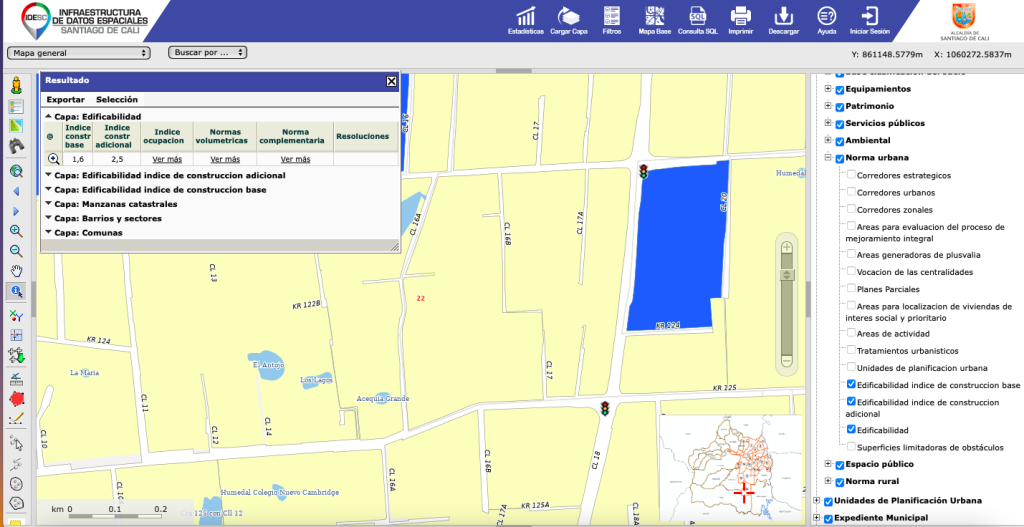Uncheck Edificabilidad indice de construccion base checkbox
Image resolution: width=1024 pixels, height=527 pixels.
852,385
